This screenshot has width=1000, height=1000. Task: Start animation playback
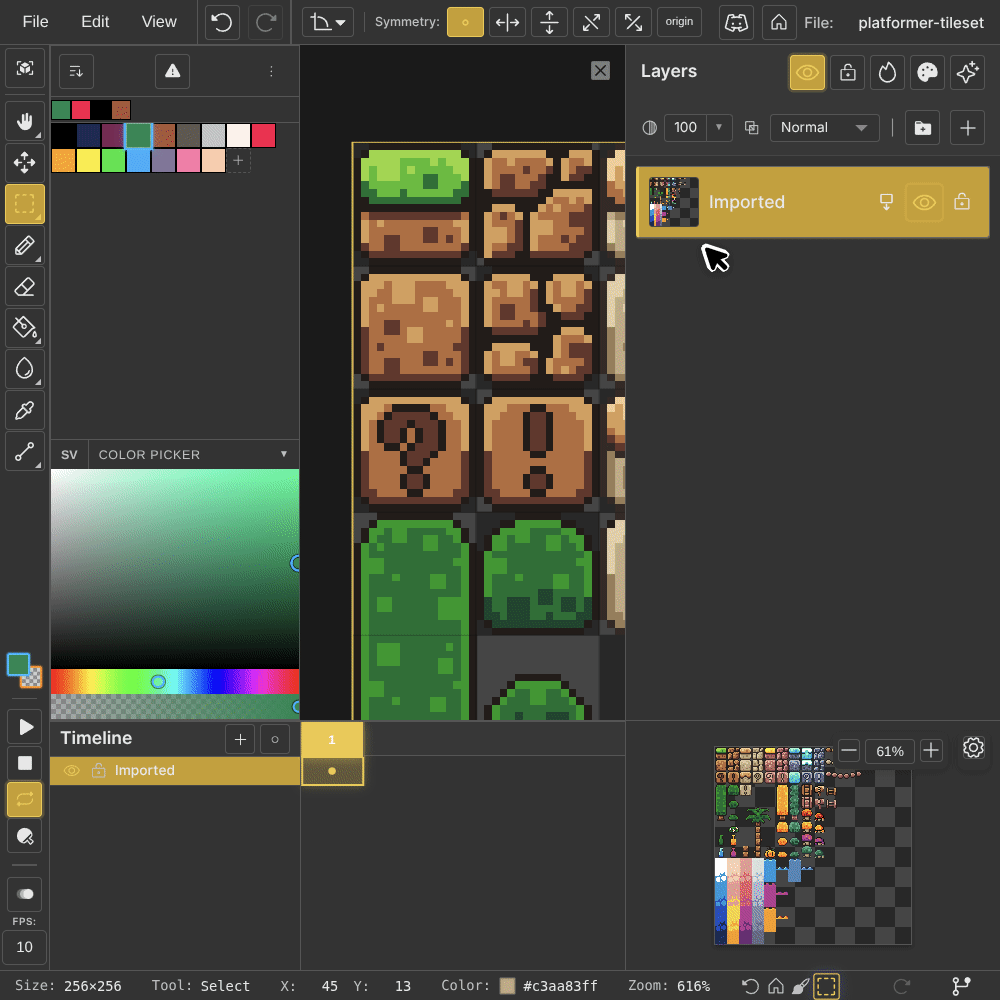pos(25,726)
